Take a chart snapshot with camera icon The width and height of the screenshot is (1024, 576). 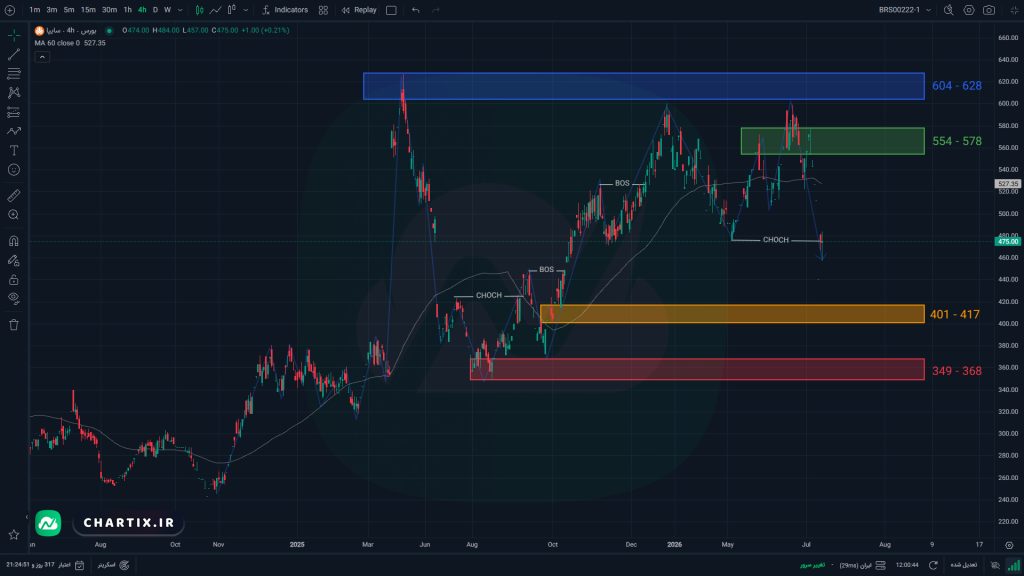[x=989, y=10]
